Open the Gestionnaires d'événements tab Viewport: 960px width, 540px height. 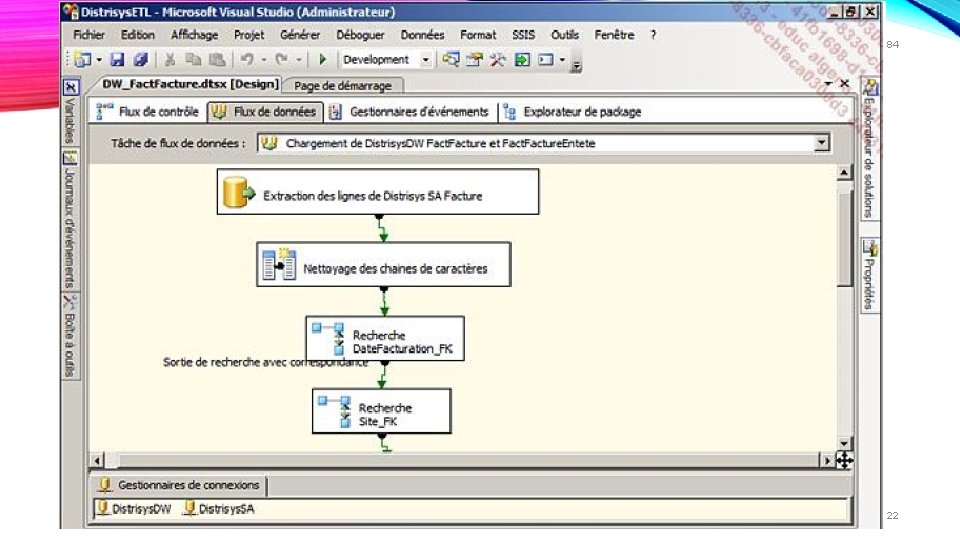pyautogui.click(x=409, y=112)
